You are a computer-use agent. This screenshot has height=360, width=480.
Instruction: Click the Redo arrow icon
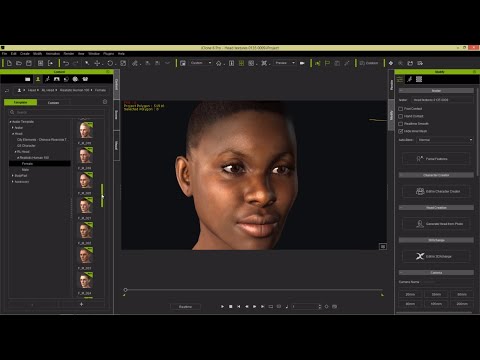tap(76, 63)
